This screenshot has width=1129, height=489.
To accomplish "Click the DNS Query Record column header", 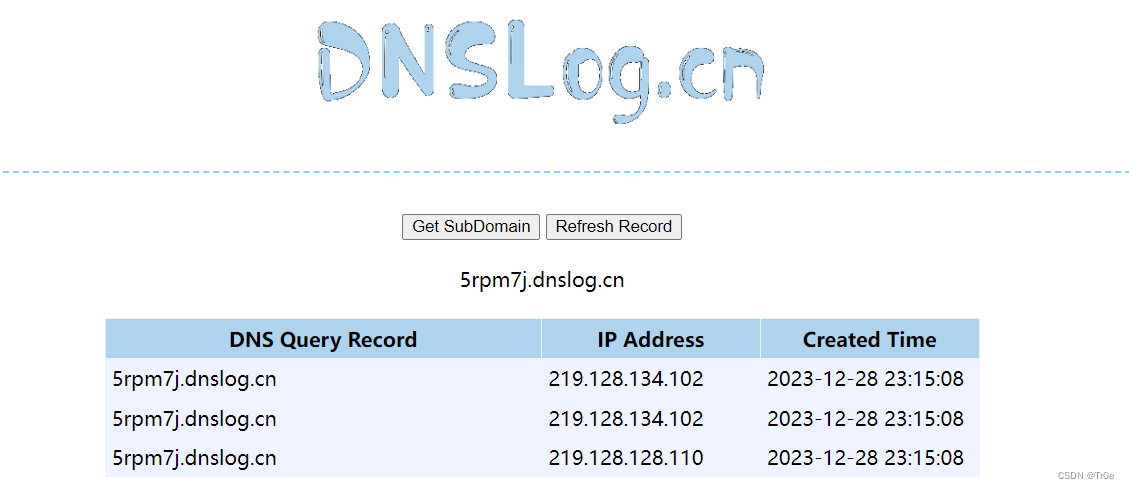I will pyautogui.click(x=323, y=339).
